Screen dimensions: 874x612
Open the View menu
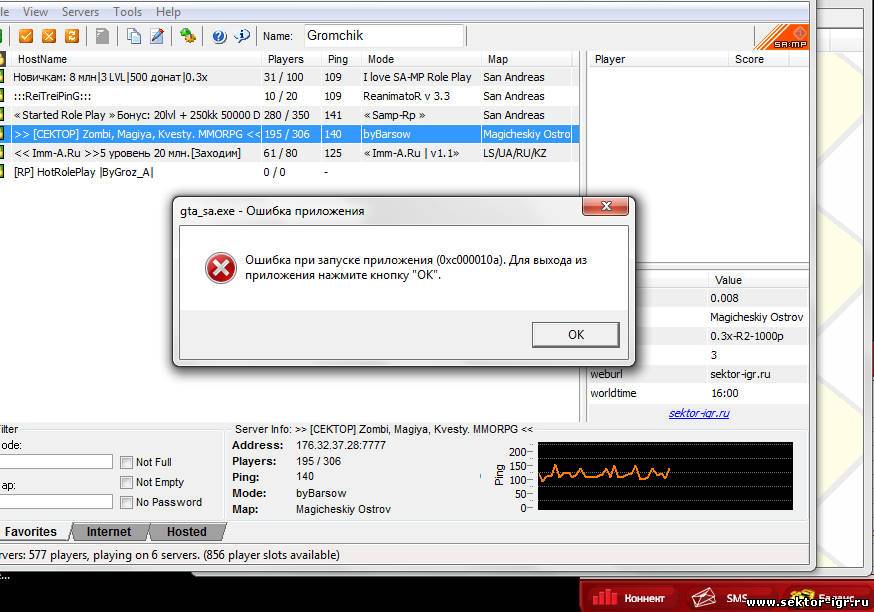tap(35, 12)
